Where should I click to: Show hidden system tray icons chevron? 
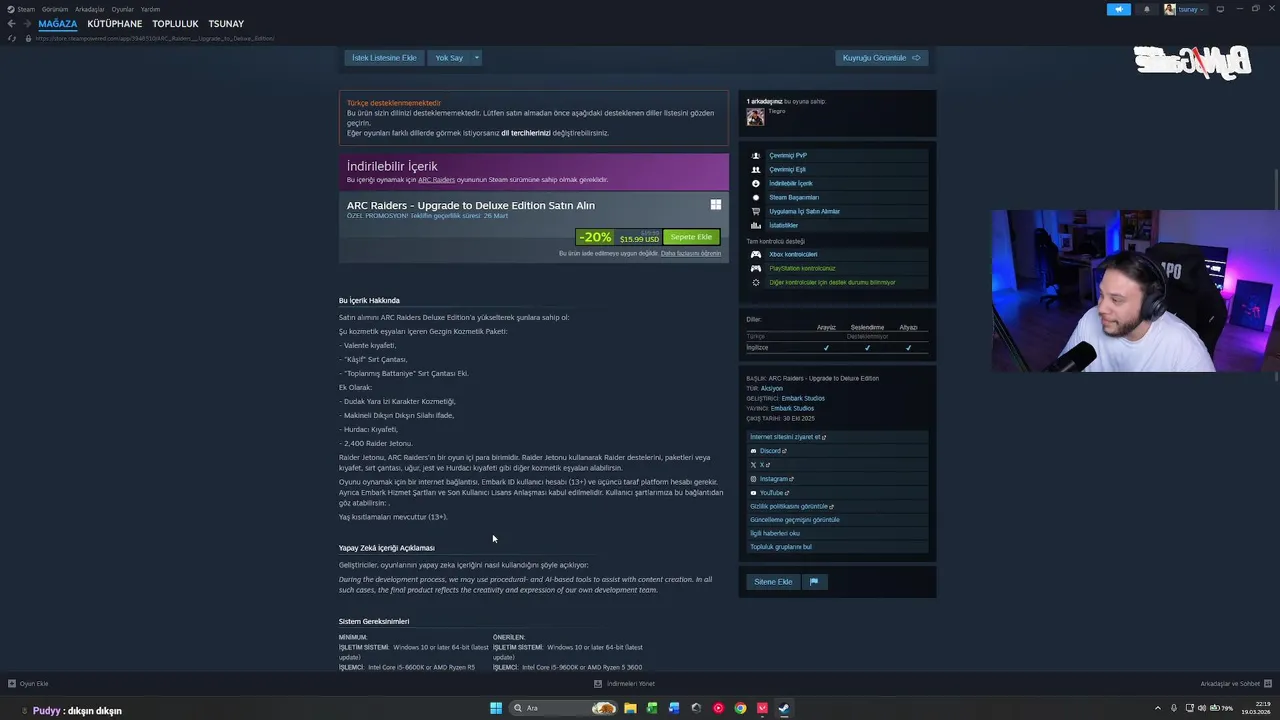[1158, 708]
